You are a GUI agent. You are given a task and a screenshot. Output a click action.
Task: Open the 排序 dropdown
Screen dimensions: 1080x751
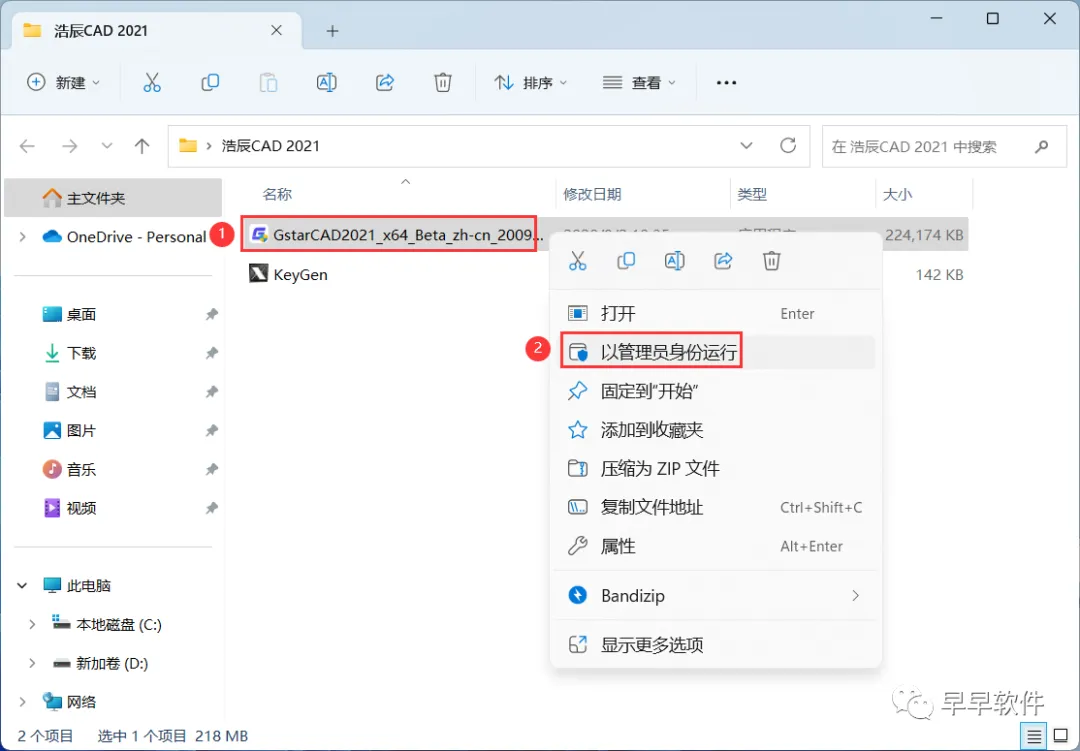tap(530, 83)
